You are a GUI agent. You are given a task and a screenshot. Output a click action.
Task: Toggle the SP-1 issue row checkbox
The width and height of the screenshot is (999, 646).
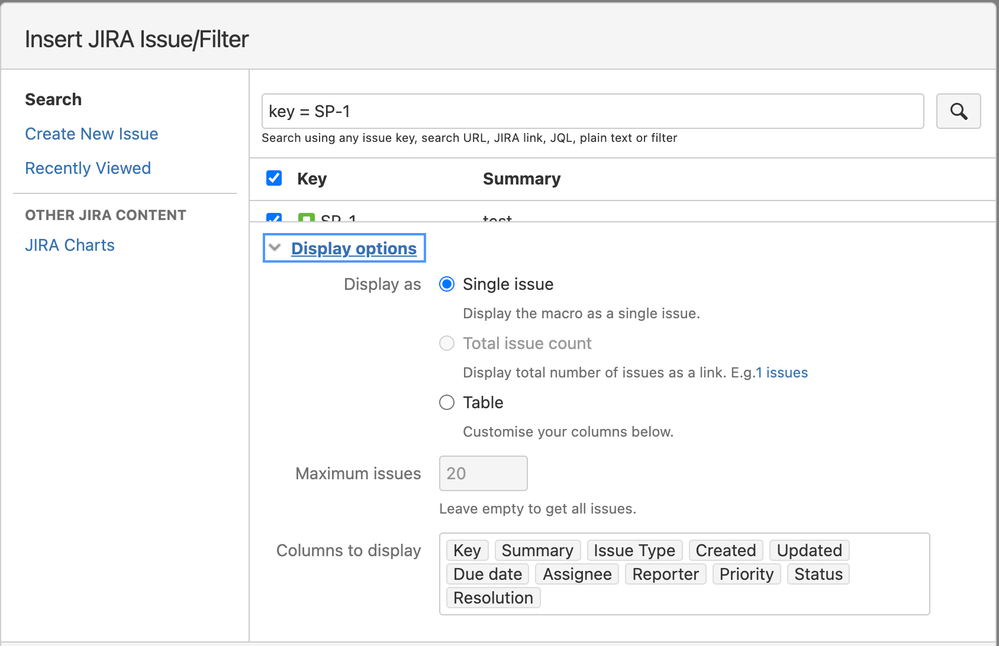(x=274, y=217)
